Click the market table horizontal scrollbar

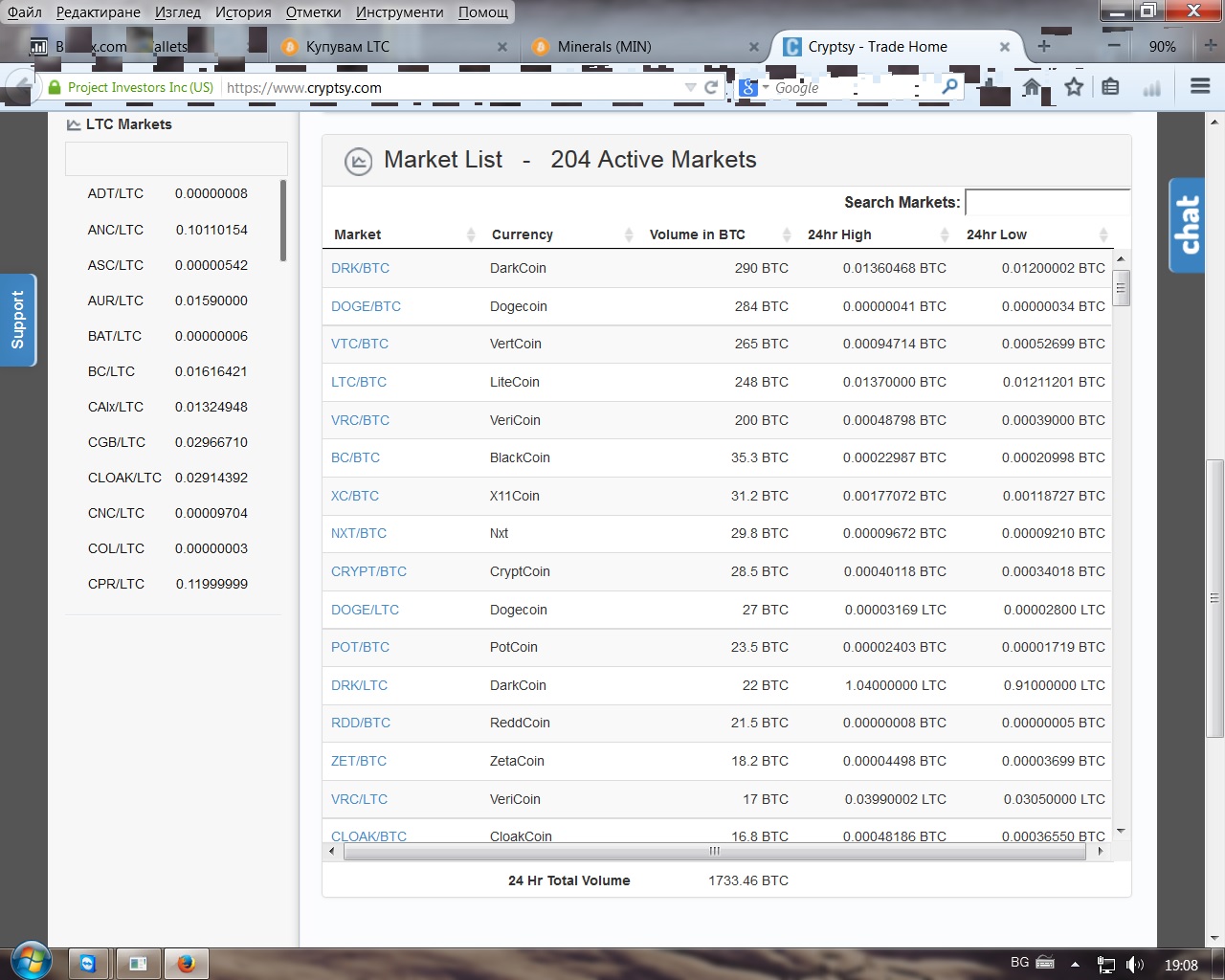tap(714, 851)
